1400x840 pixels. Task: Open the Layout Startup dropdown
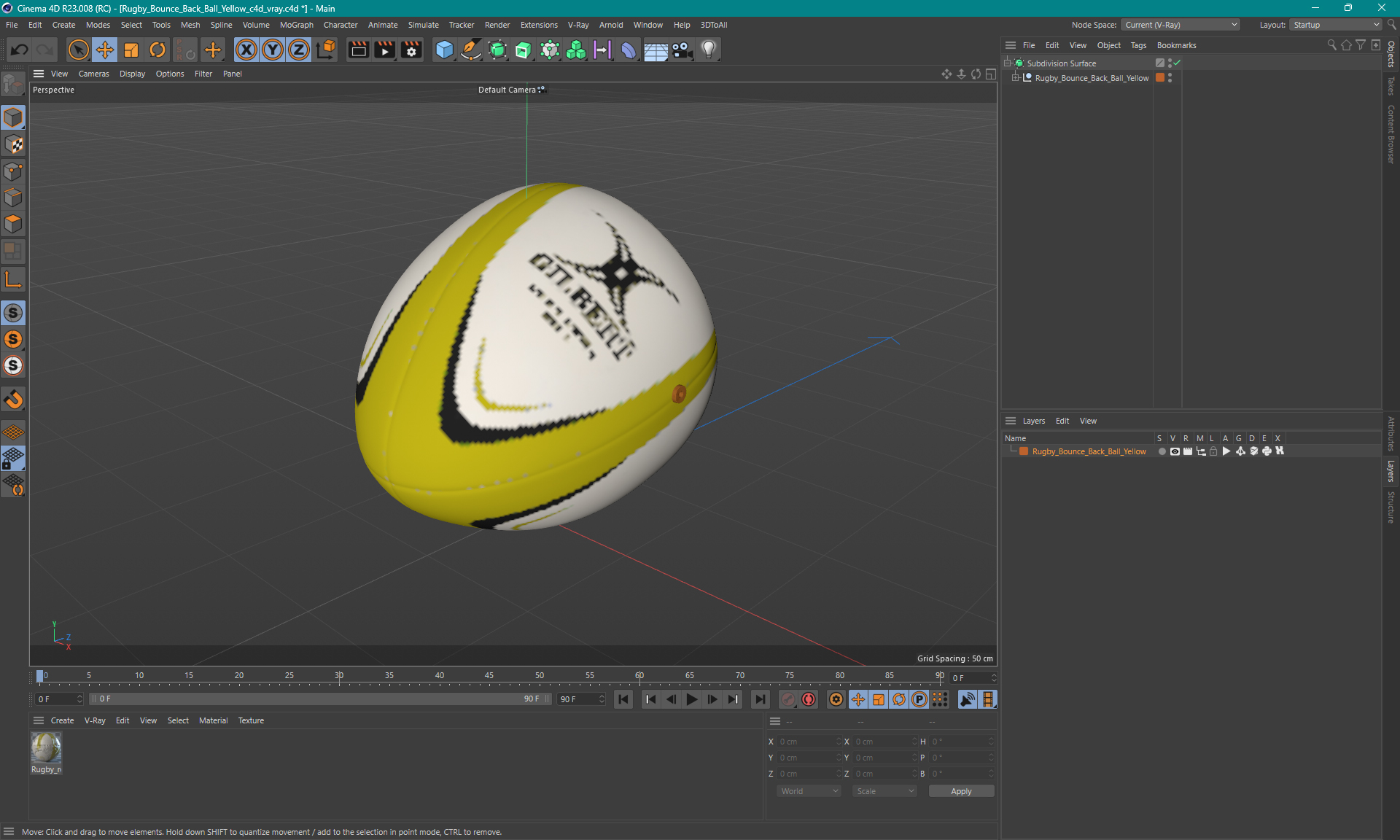coord(1336,25)
